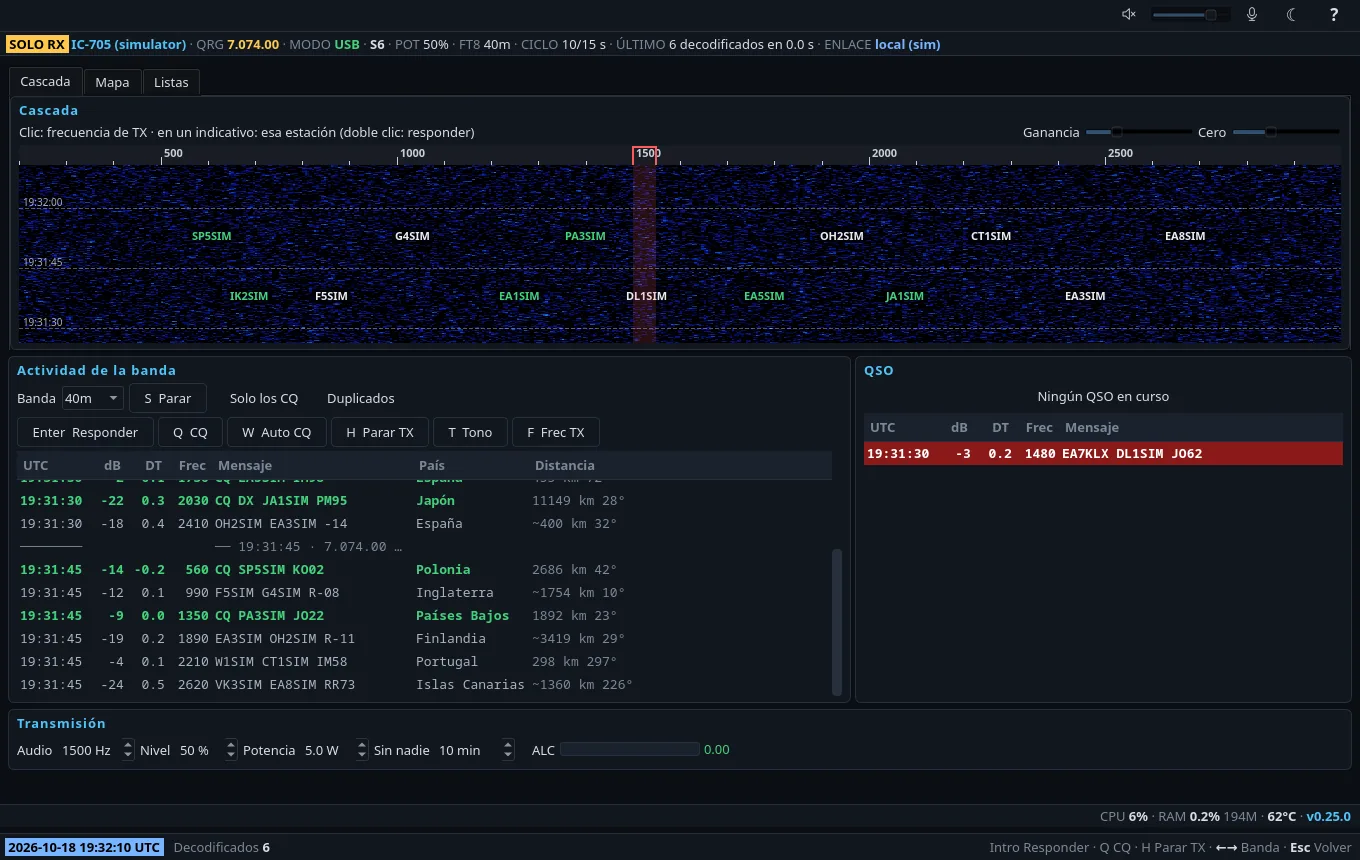
Task: Select the CQ SP5SIM KO02 row
Action: pos(424,570)
